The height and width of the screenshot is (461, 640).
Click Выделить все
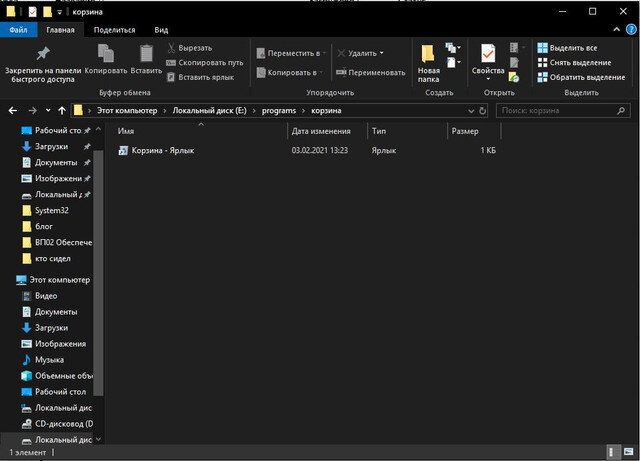coord(567,48)
